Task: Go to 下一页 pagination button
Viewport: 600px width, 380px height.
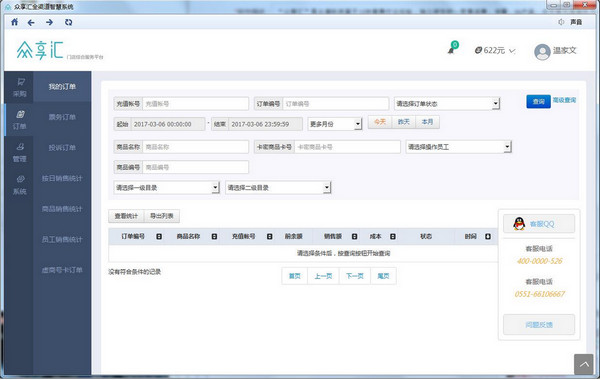Action: [x=355, y=276]
